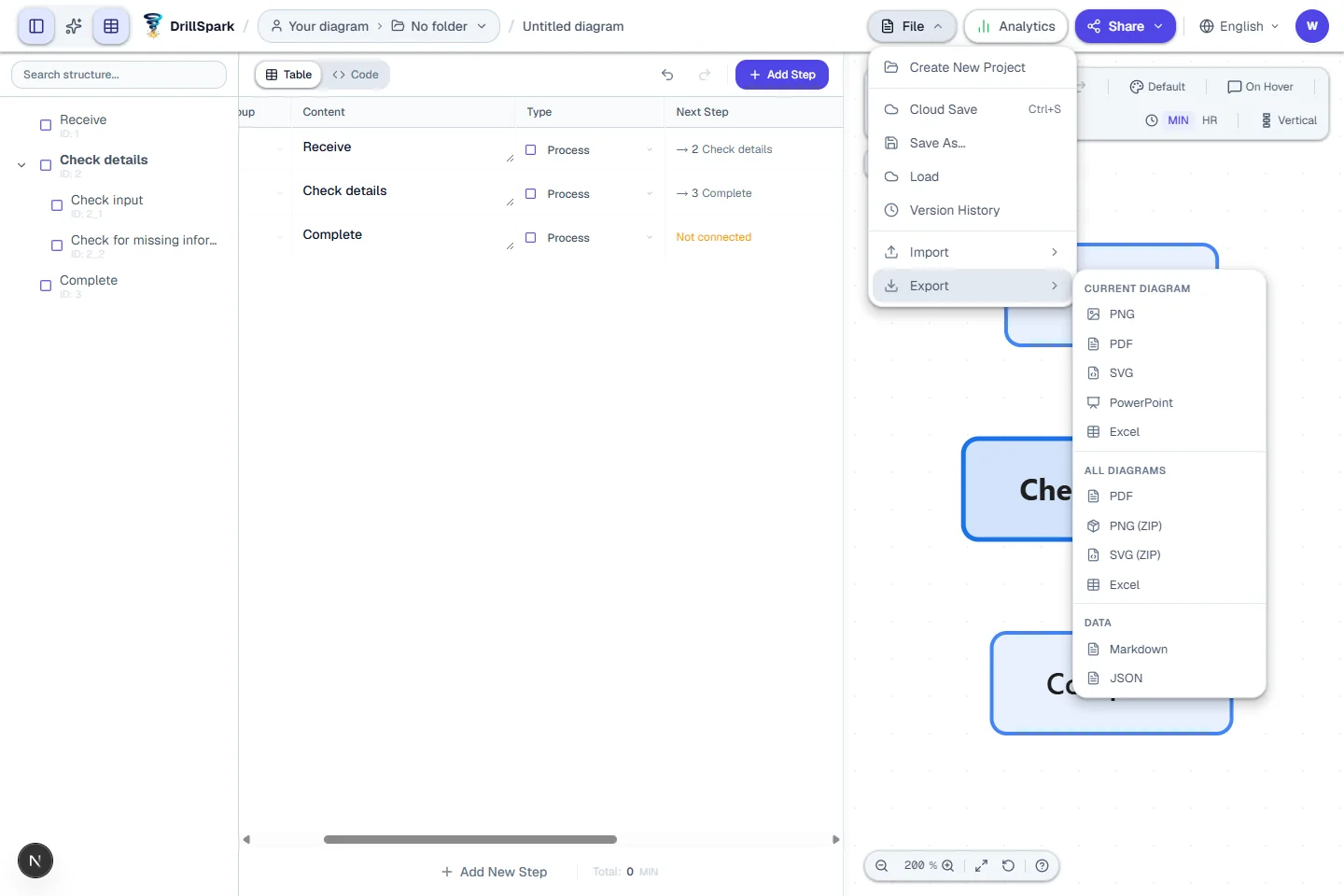
Task: Click Add New Step at bottom
Action: (x=495, y=872)
